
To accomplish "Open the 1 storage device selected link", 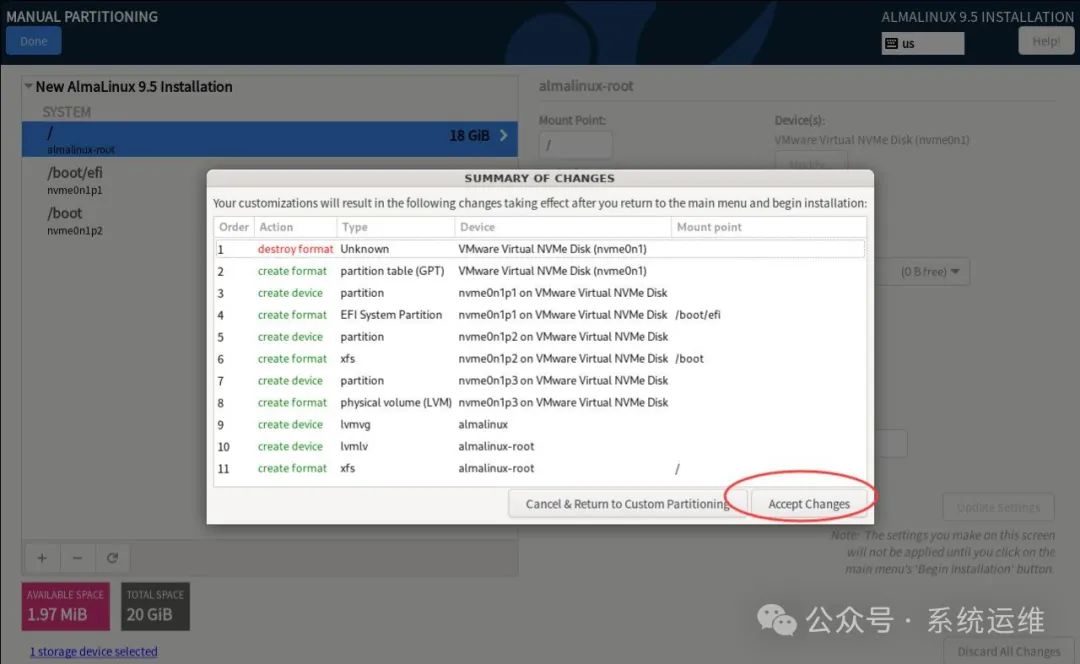I will coord(94,651).
